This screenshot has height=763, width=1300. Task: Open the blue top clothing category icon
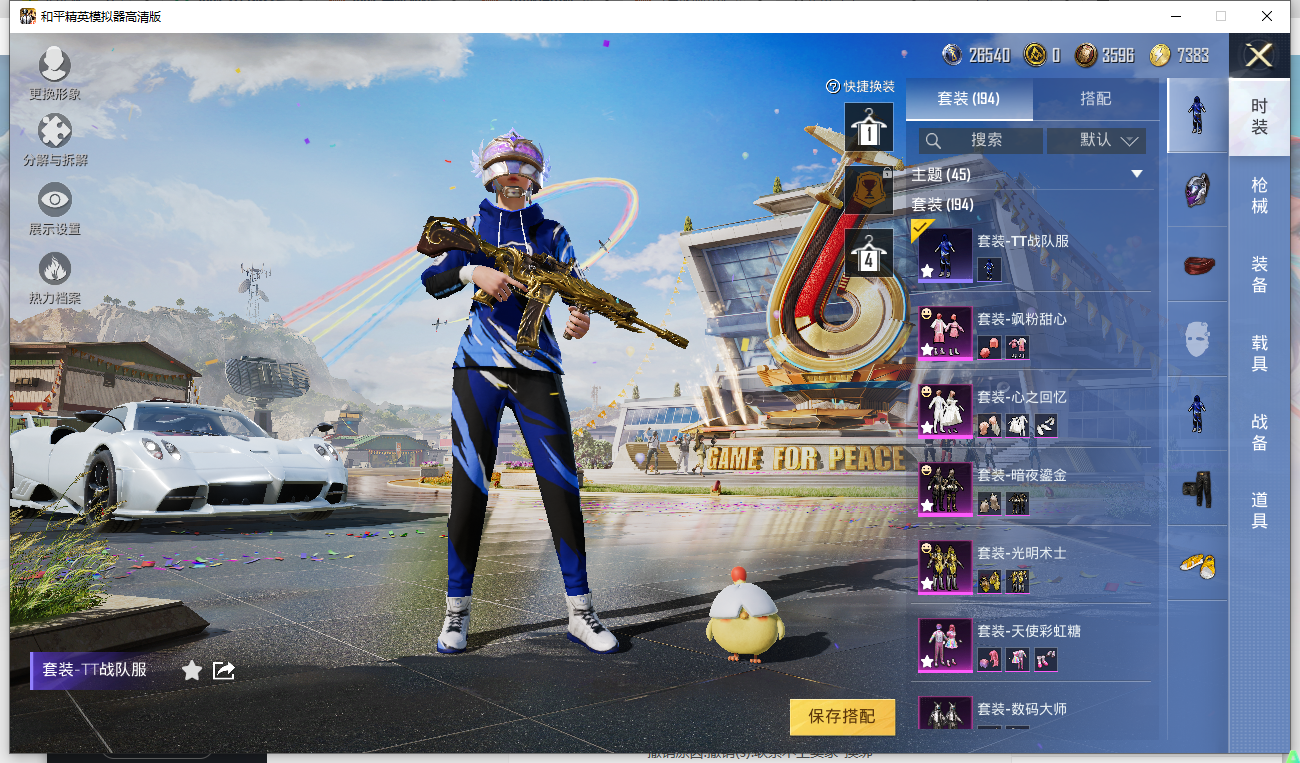point(1197,414)
